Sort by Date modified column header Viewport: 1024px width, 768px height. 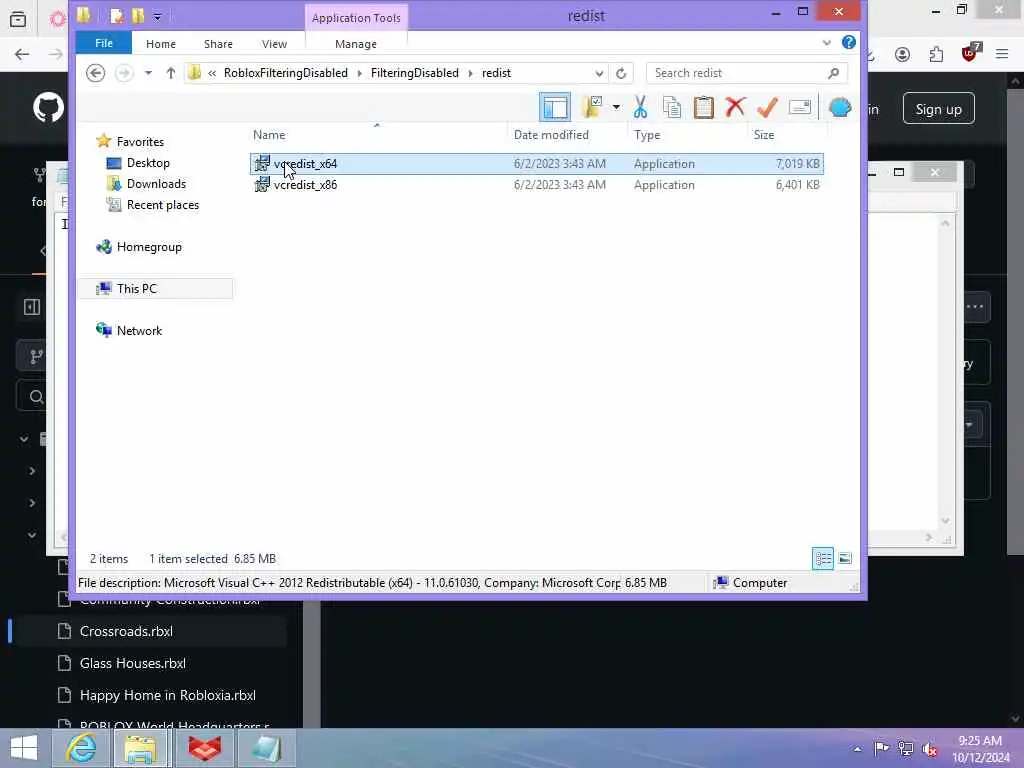coord(551,135)
